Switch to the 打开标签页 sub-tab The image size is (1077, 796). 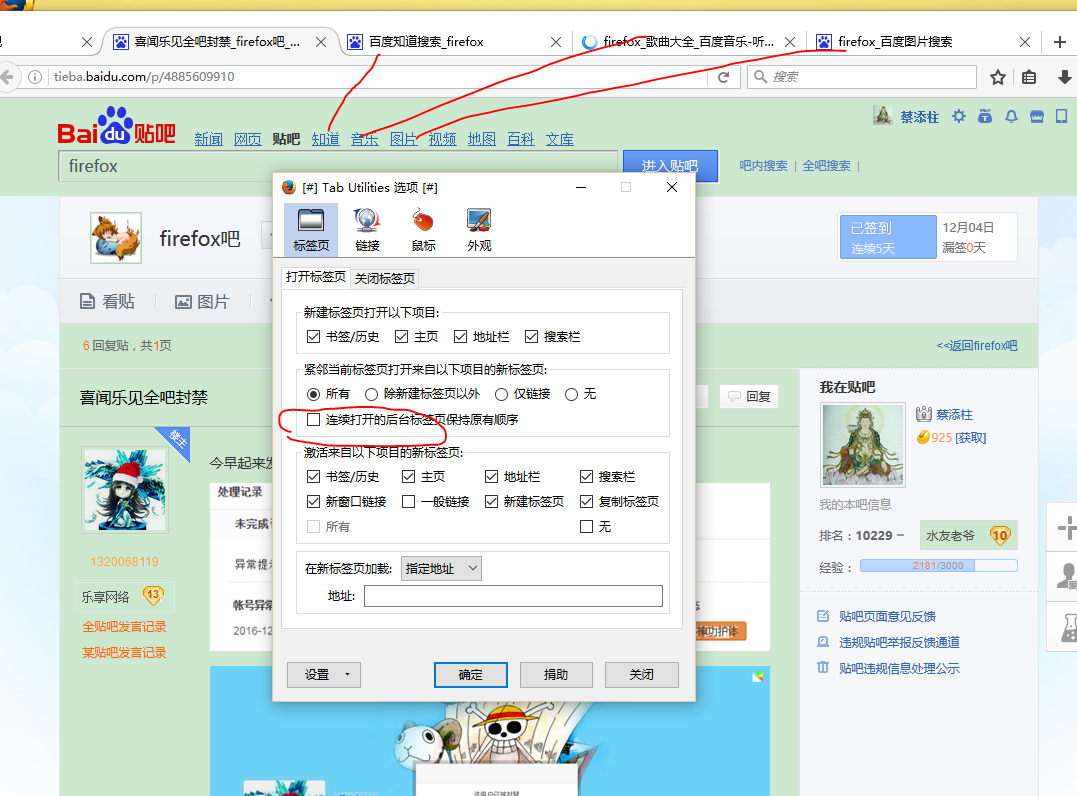[x=315, y=277]
